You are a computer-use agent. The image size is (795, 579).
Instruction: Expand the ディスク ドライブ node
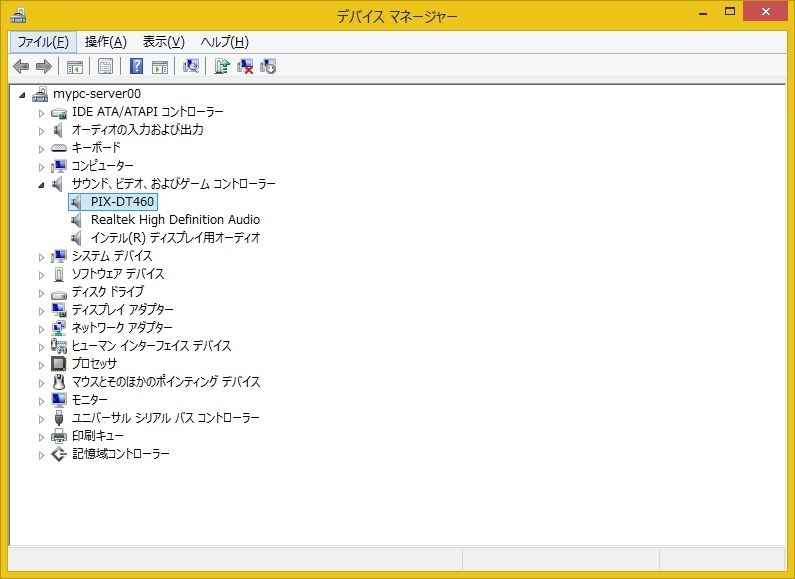click(42, 293)
